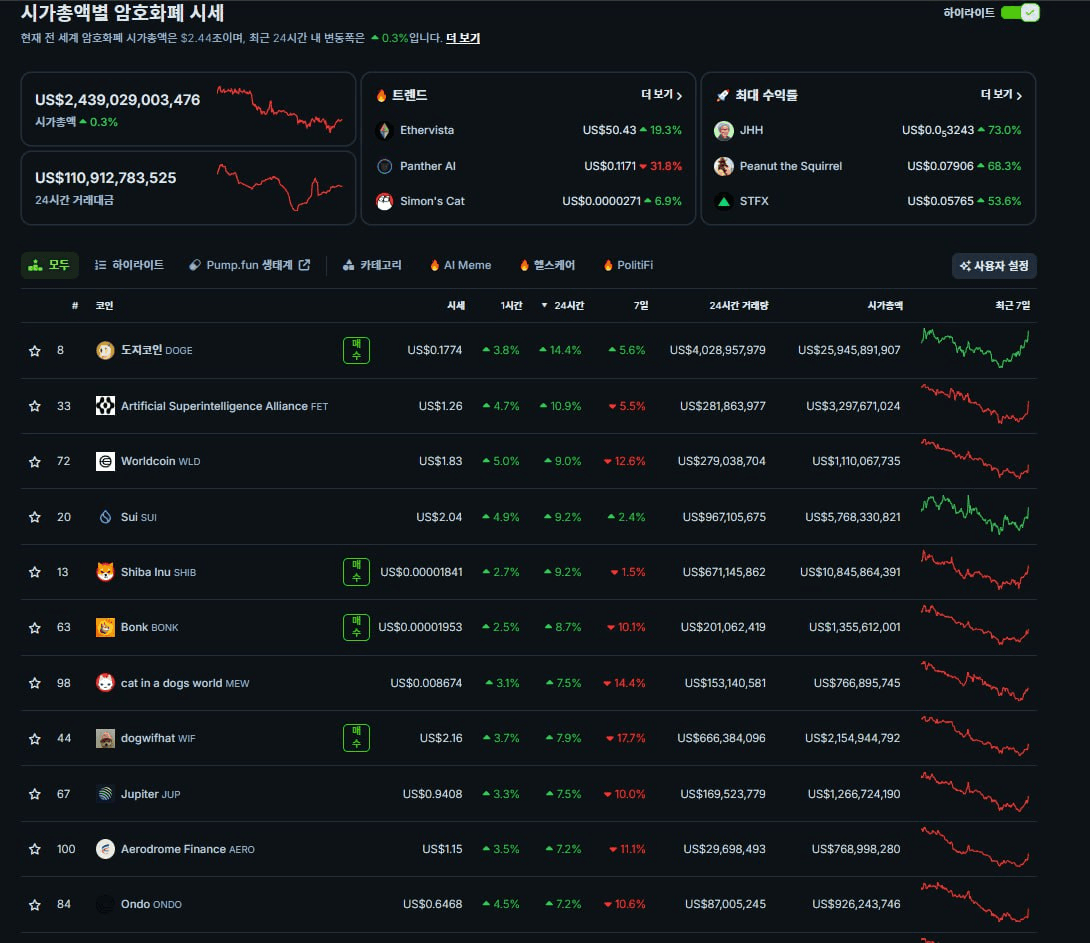Viewport: 1090px width, 943px height.
Task: Select the PolitiFi category
Action: (628, 265)
